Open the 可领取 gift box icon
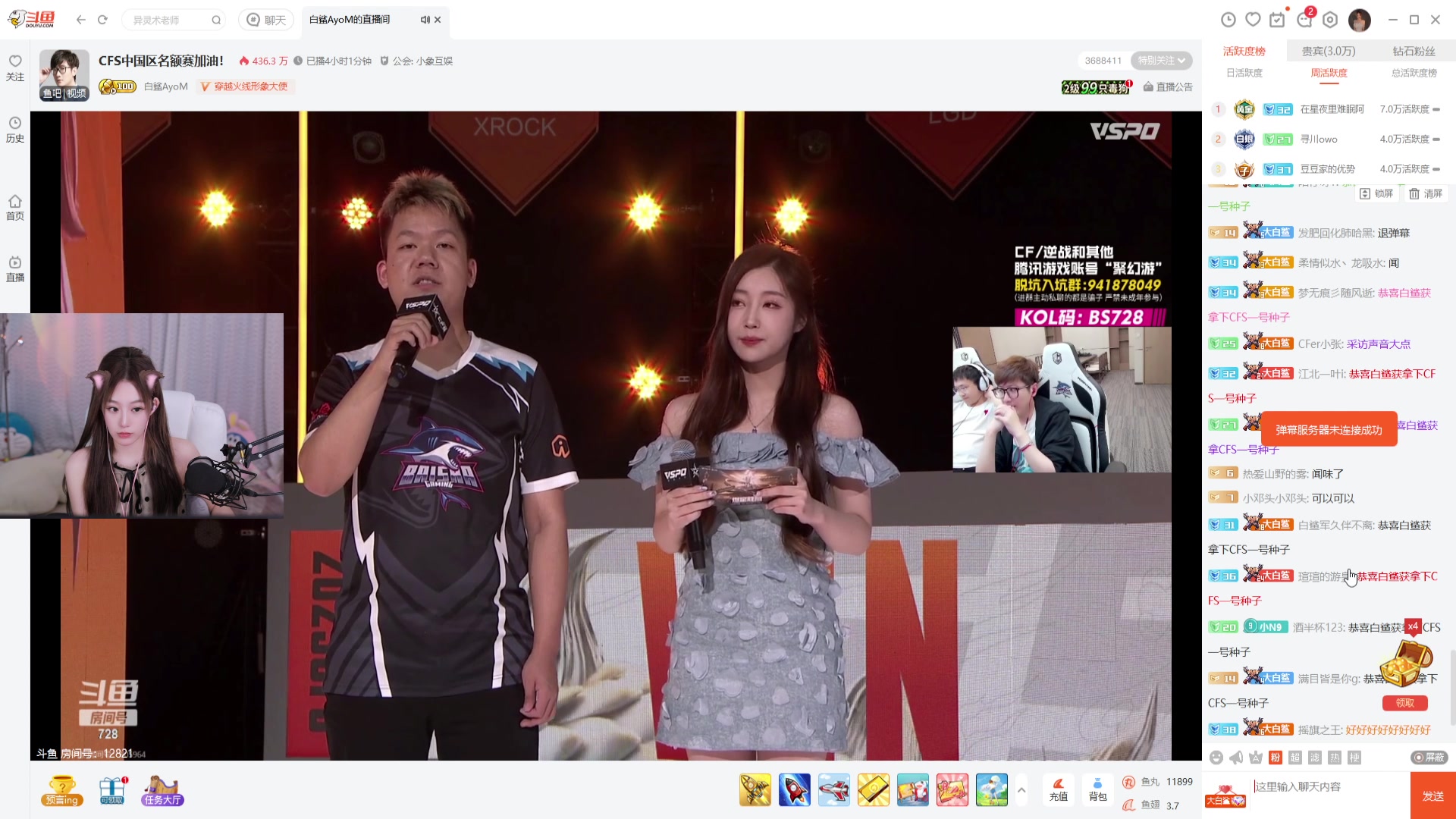 click(x=112, y=790)
